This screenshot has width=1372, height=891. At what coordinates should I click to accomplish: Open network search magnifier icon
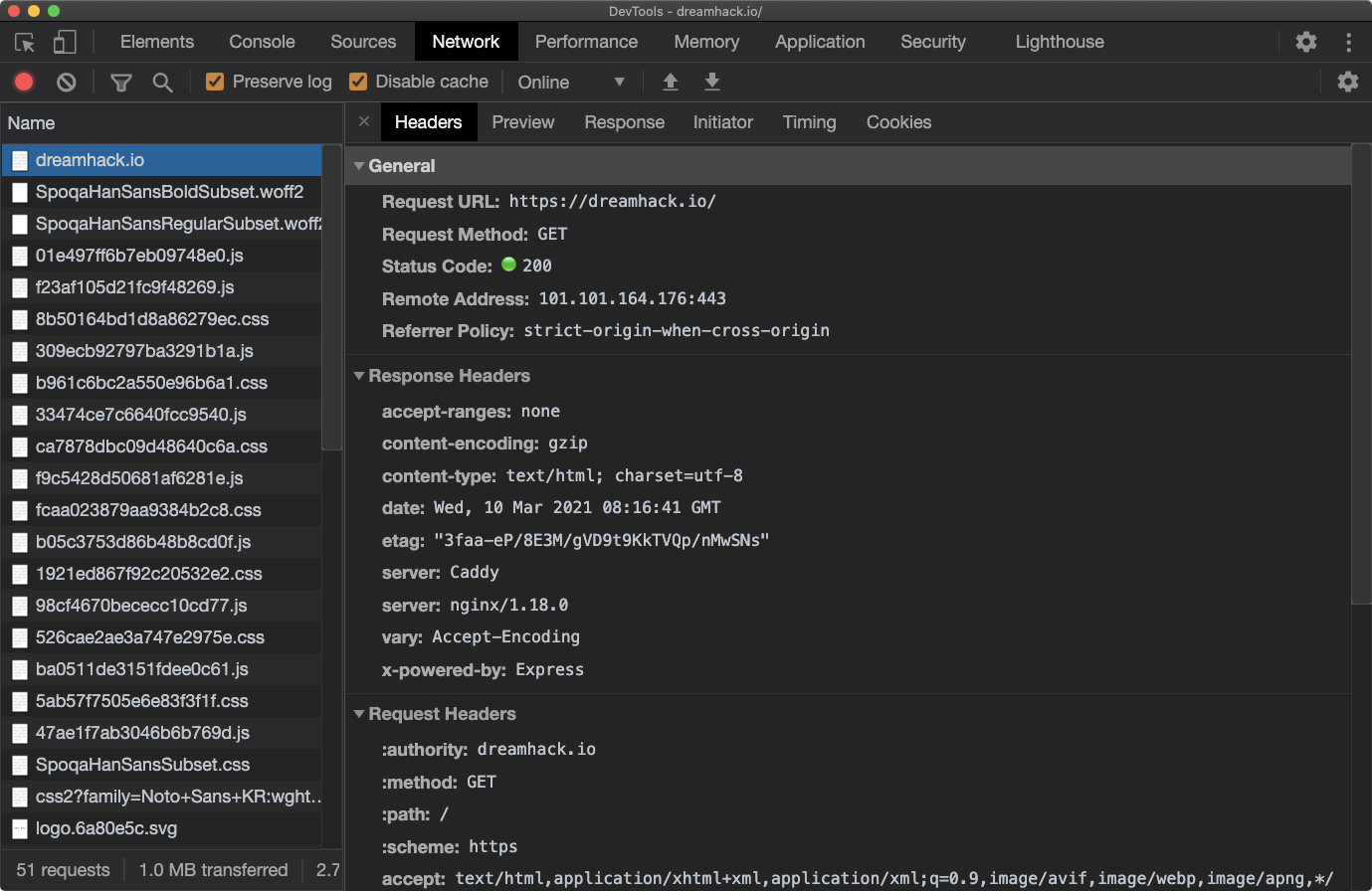pyautogui.click(x=162, y=83)
